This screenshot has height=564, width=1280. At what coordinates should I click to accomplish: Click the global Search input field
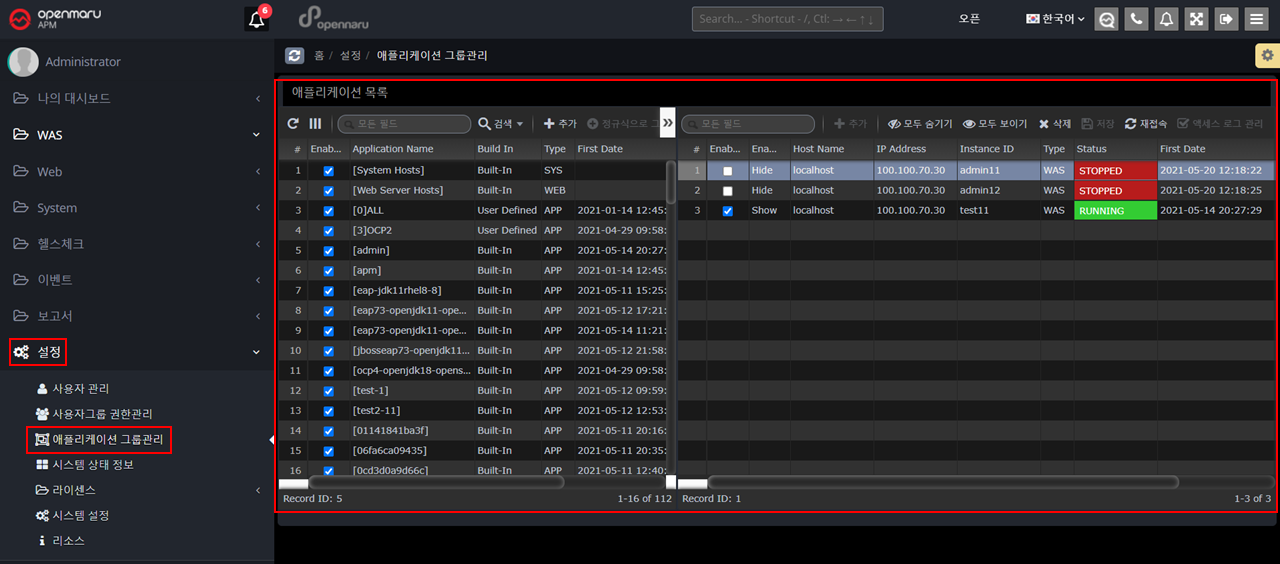[x=787, y=19]
